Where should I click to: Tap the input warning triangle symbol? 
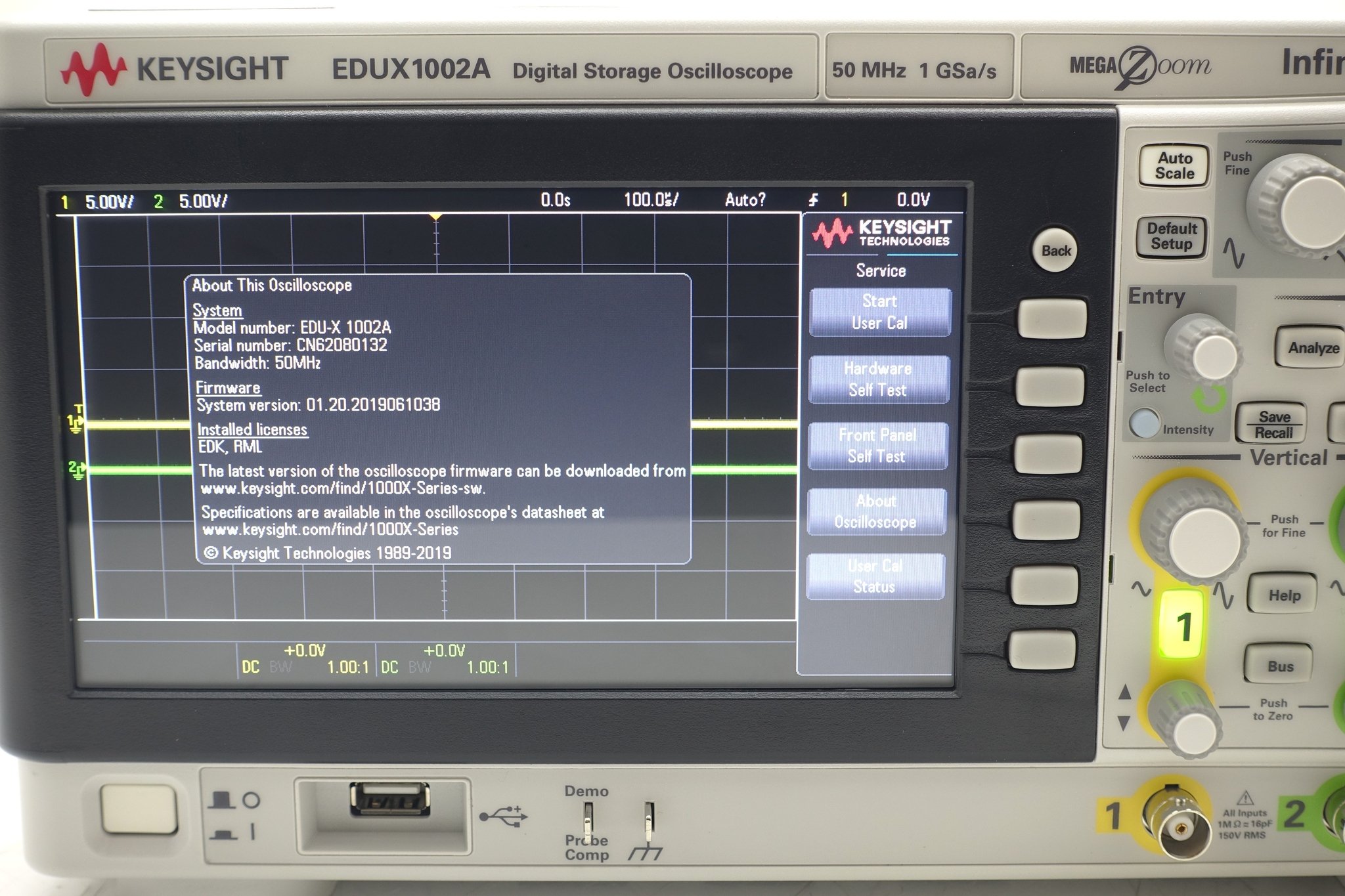tap(1245, 798)
